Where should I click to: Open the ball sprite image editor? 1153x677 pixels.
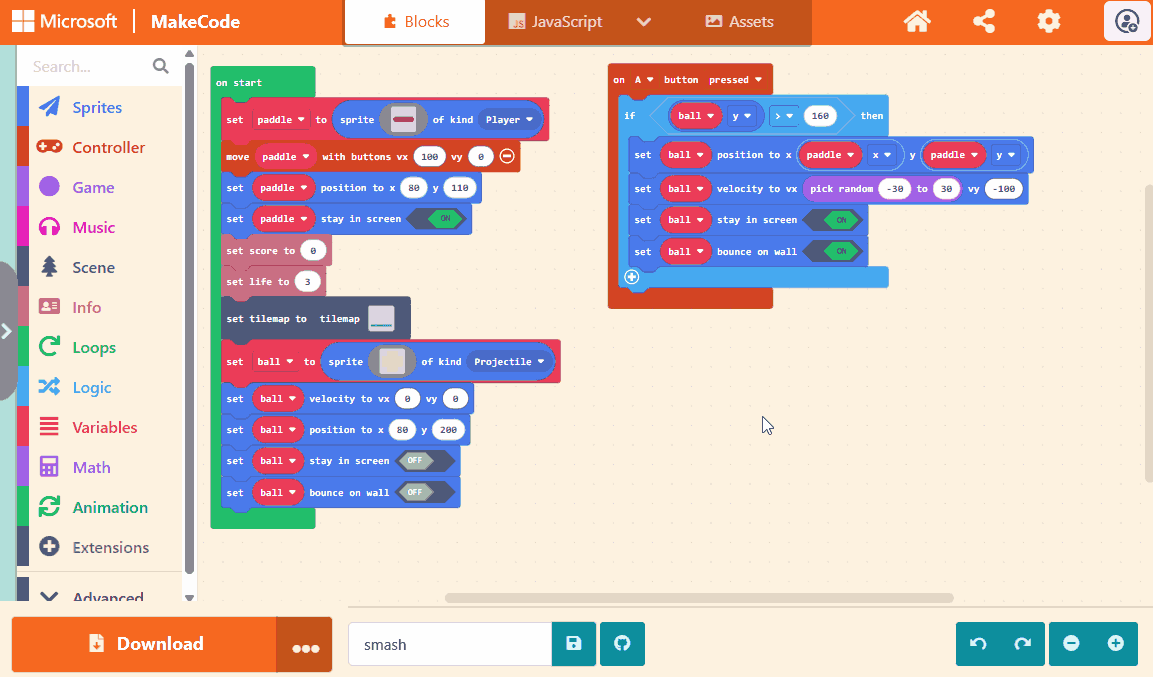392,362
